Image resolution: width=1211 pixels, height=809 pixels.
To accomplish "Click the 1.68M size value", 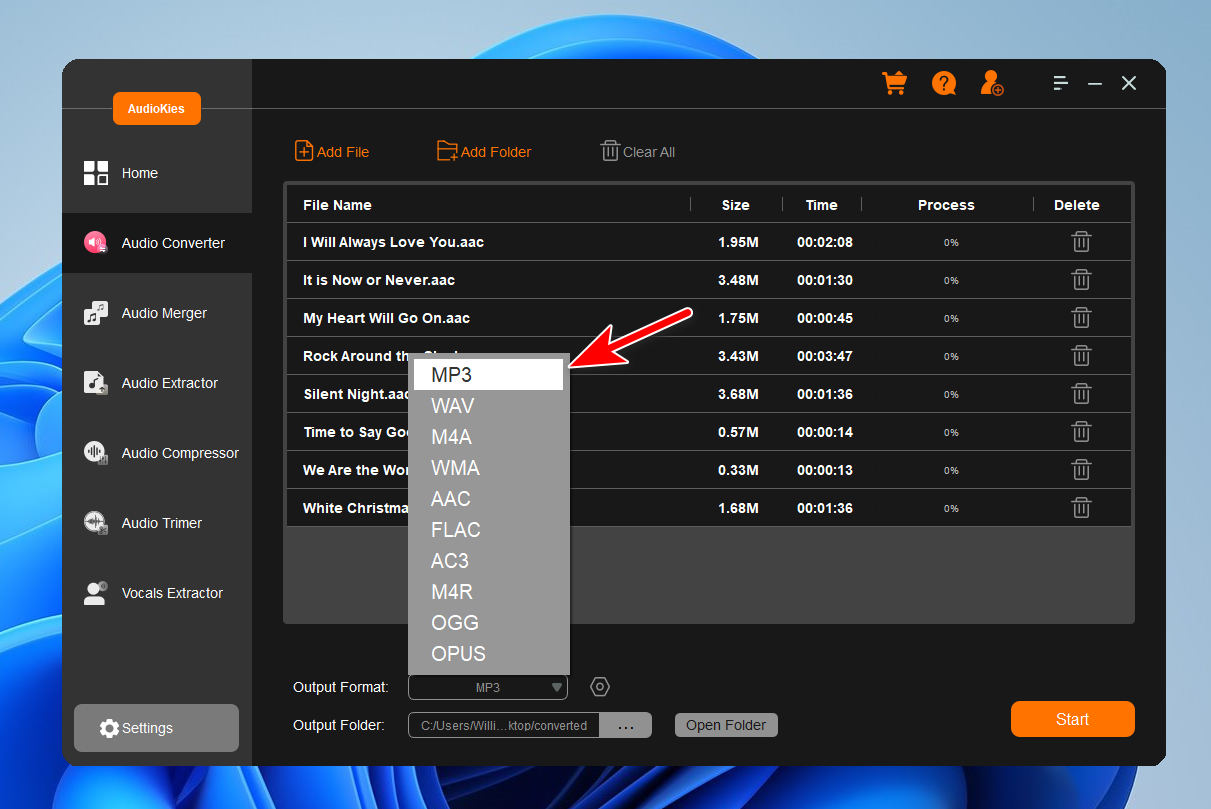I will click(x=738, y=508).
